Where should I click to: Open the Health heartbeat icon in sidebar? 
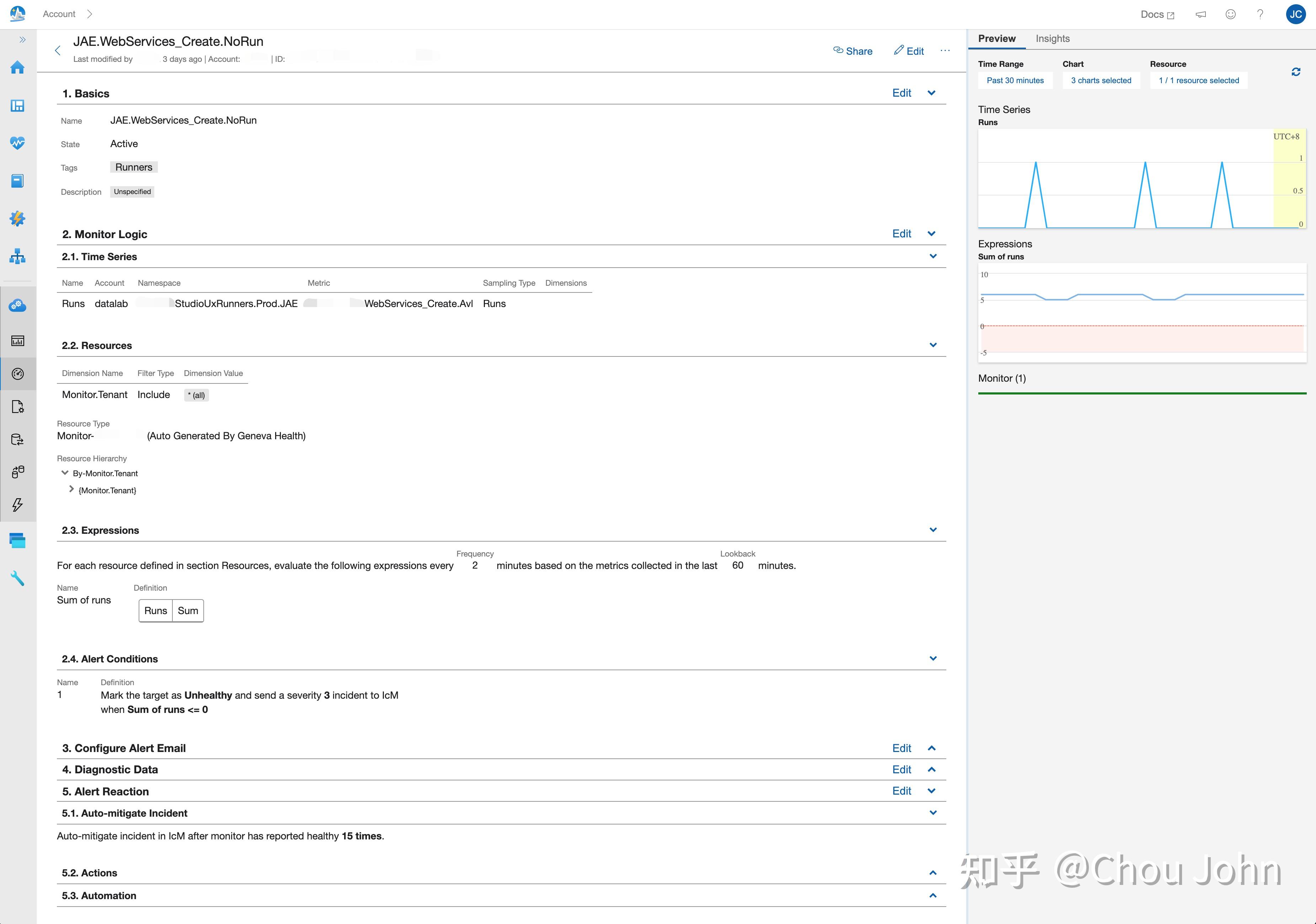(x=18, y=143)
